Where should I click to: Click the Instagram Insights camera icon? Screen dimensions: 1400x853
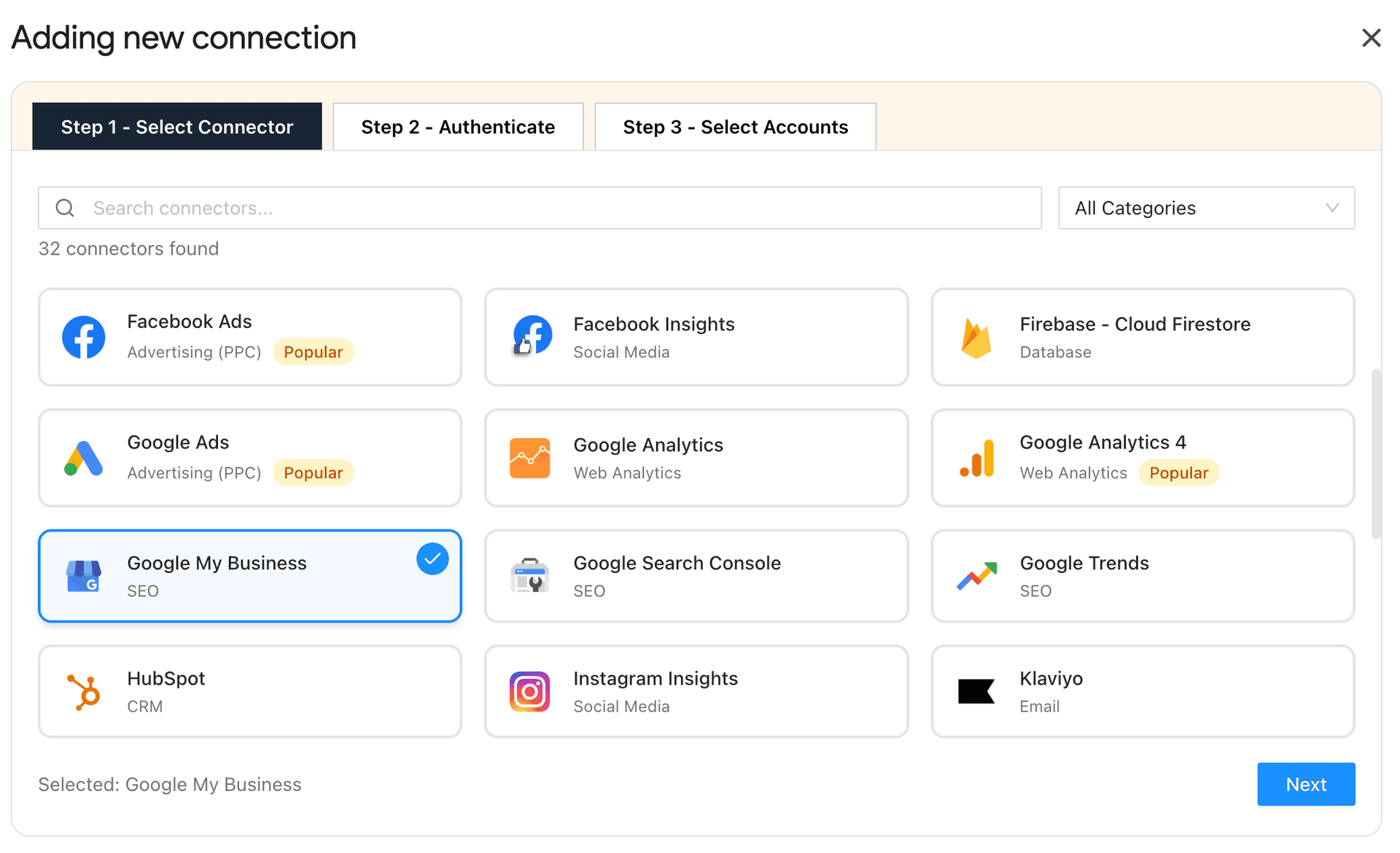click(530, 691)
